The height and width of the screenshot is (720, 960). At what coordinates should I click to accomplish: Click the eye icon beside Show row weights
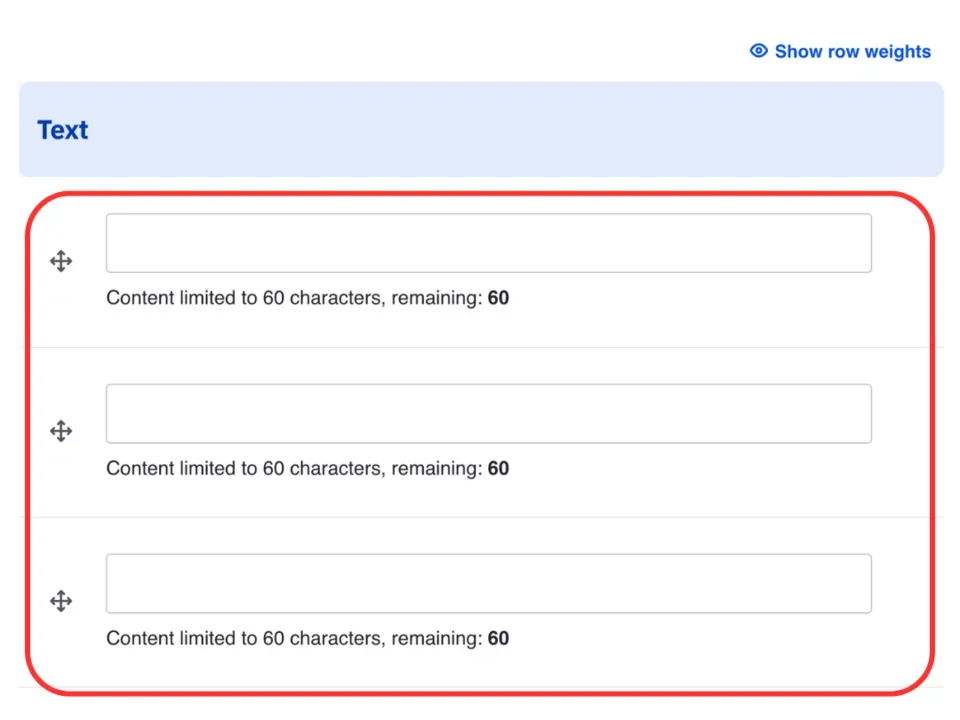point(758,51)
